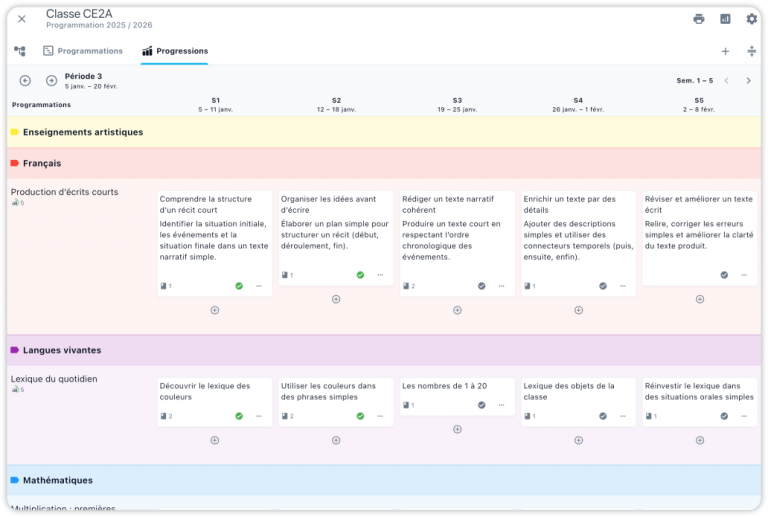
Task: Select the S3 week column header
Action: coord(457,105)
